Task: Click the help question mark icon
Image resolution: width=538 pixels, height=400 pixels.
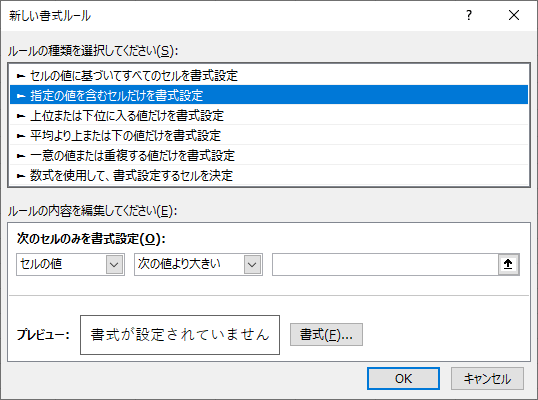Action: [469, 15]
